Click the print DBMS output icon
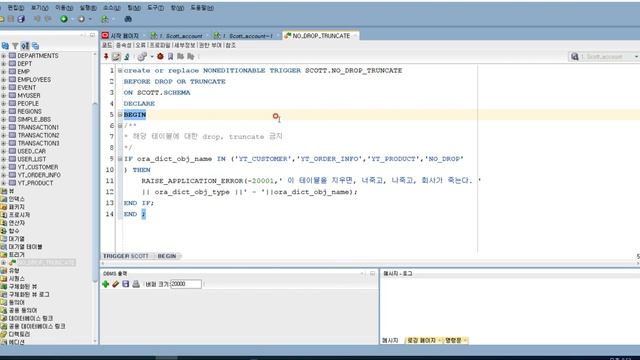The image size is (640, 360). point(136,284)
